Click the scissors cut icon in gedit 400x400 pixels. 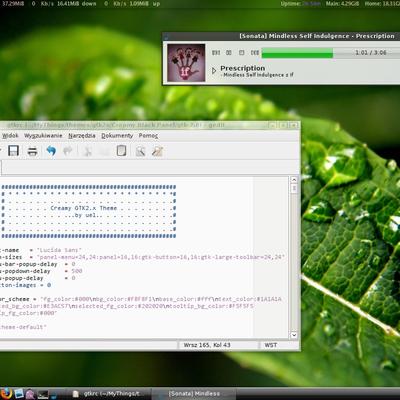[x=88, y=151]
